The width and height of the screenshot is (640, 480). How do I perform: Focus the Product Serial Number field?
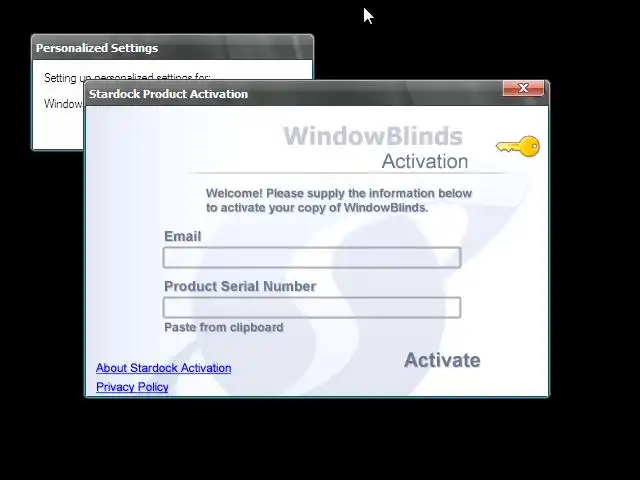pos(312,307)
